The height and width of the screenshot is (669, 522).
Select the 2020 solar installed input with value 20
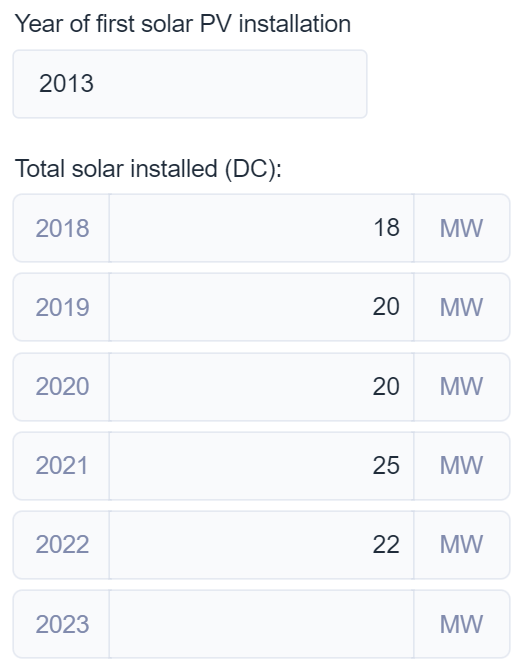click(261, 387)
